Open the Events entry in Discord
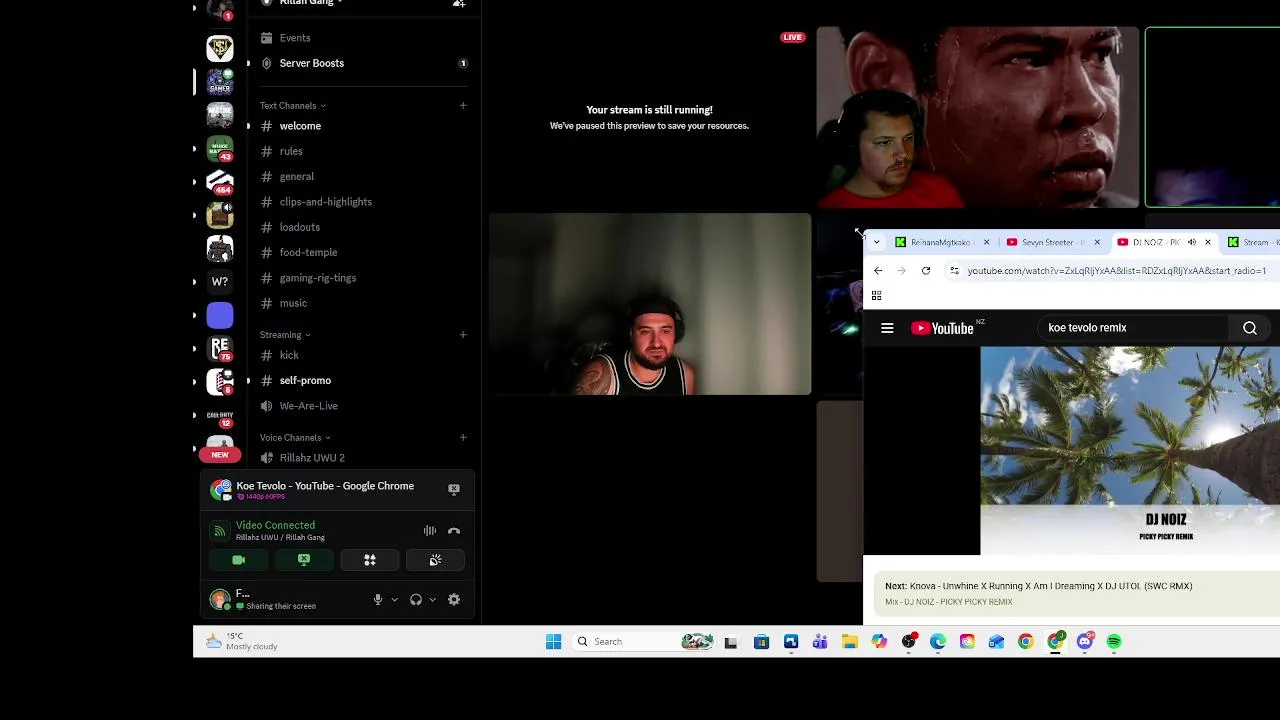The width and height of the screenshot is (1280, 720). pyautogui.click(x=295, y=38)
